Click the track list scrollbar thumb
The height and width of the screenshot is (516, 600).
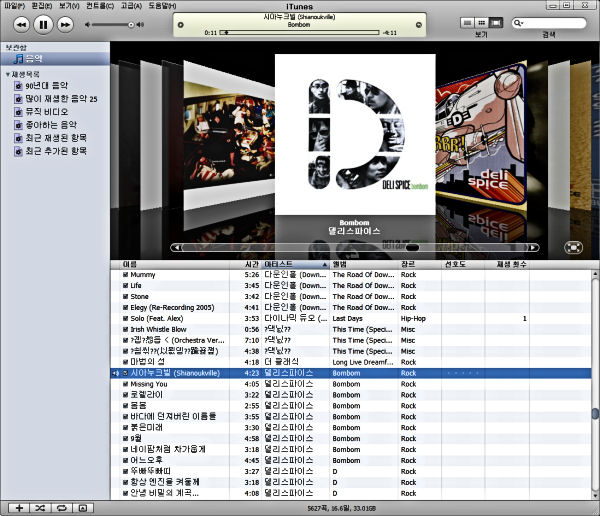[x=595, y=413]
